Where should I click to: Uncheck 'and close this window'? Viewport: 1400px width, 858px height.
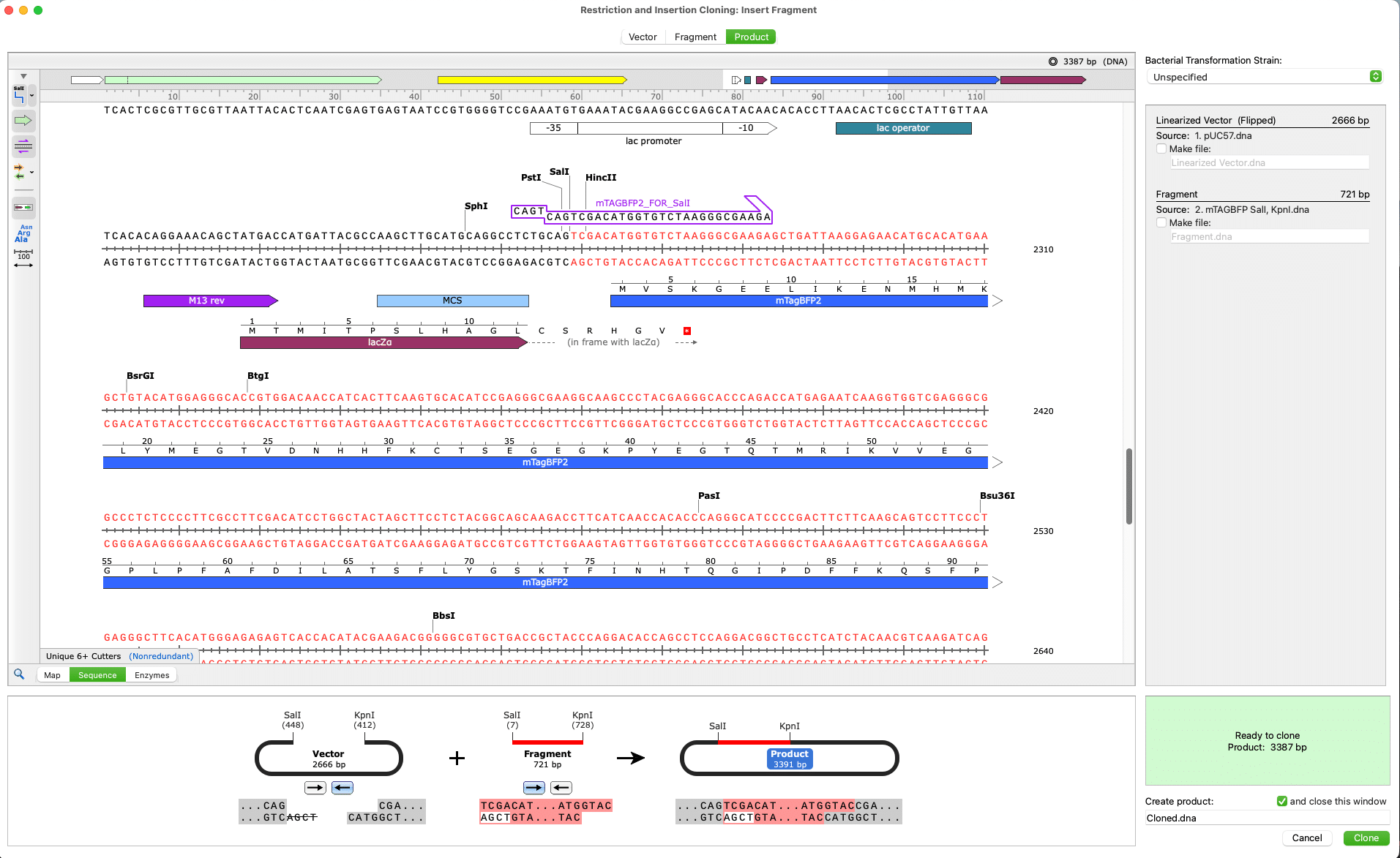tap(1281, 801)
